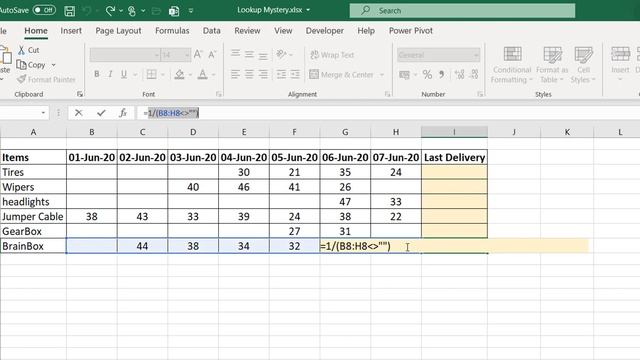Open the Formulas tab
Viewport: 640px width, 360px height.
coord(172,31)
